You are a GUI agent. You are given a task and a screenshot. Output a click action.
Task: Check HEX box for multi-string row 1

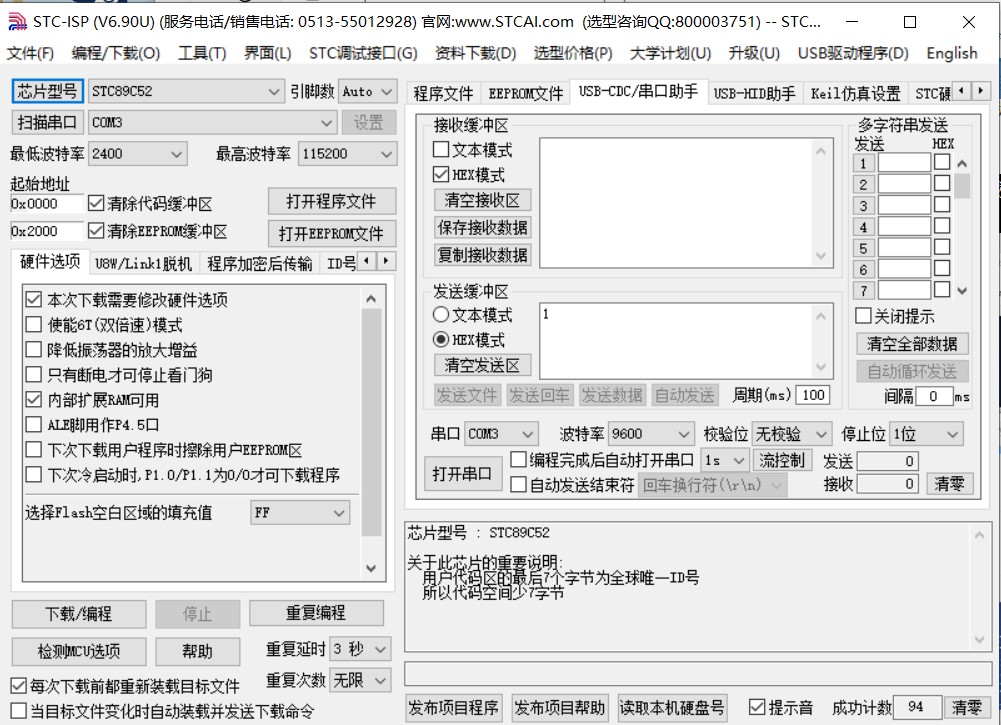[x=942, y=162]
